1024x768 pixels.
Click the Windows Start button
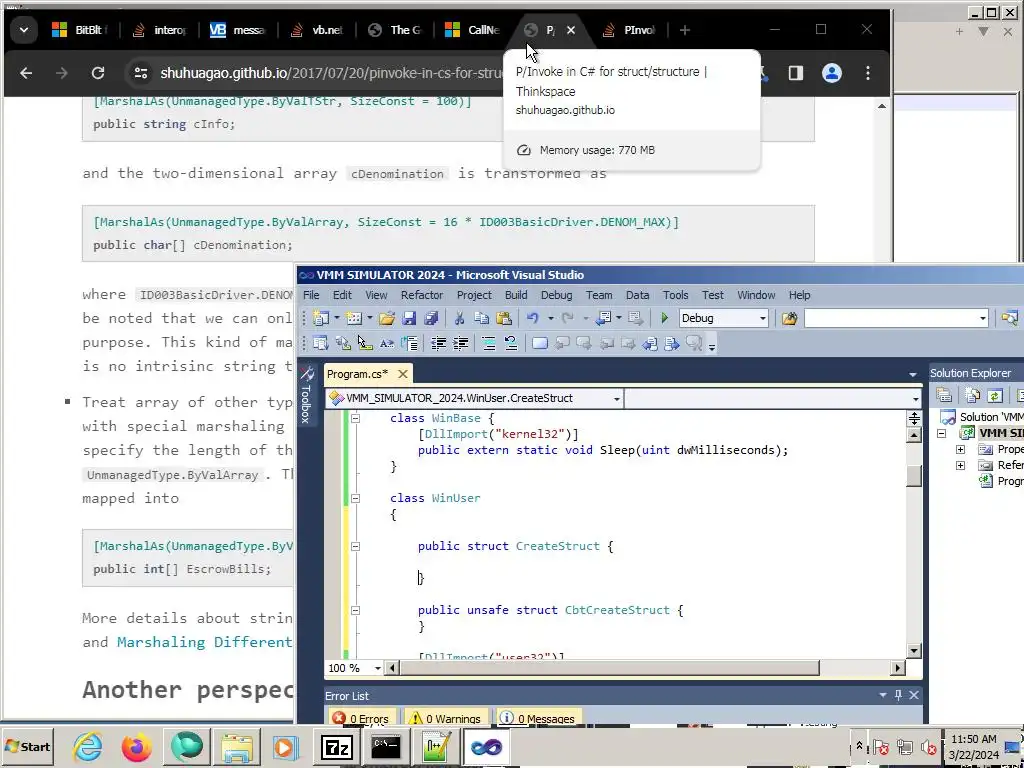(27, 747)
